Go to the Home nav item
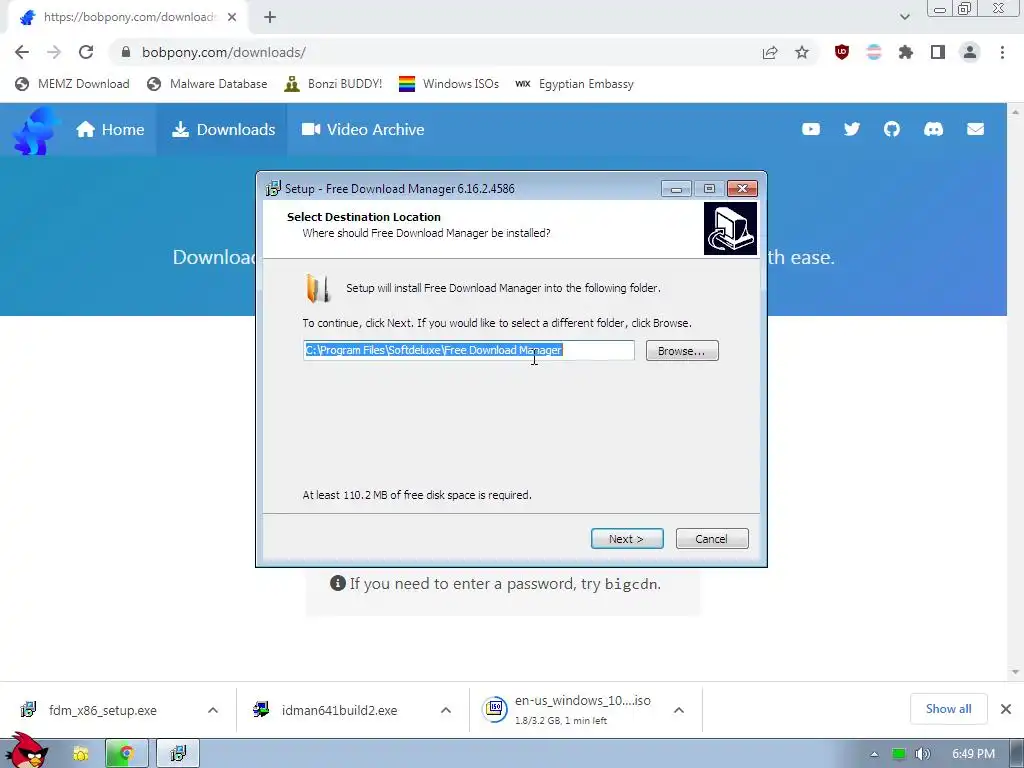The image size is (1024, 768). [x=110, y=129]
